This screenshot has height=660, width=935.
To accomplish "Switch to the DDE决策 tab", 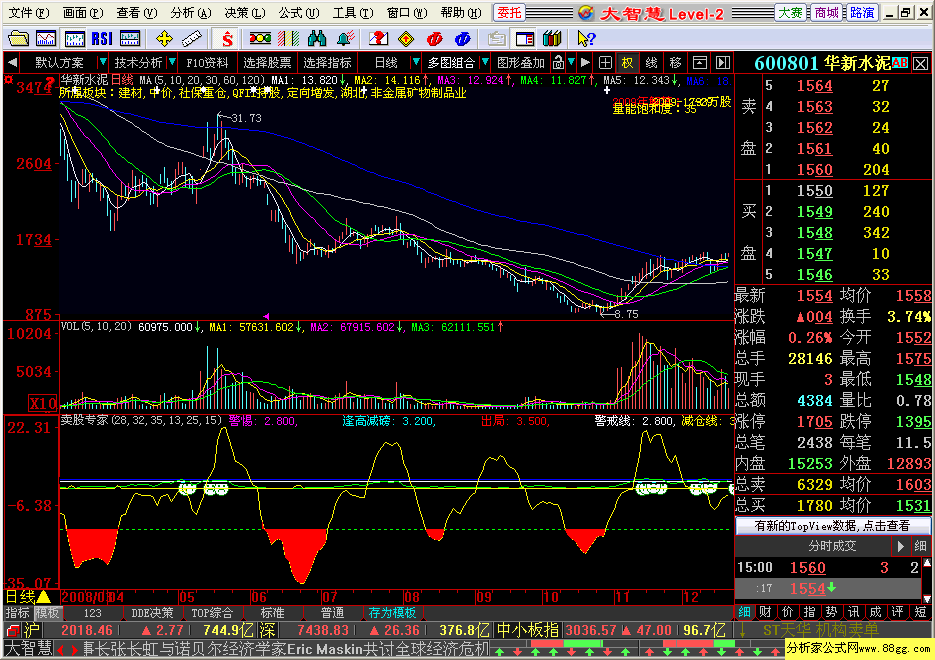I will coord(152,613).
